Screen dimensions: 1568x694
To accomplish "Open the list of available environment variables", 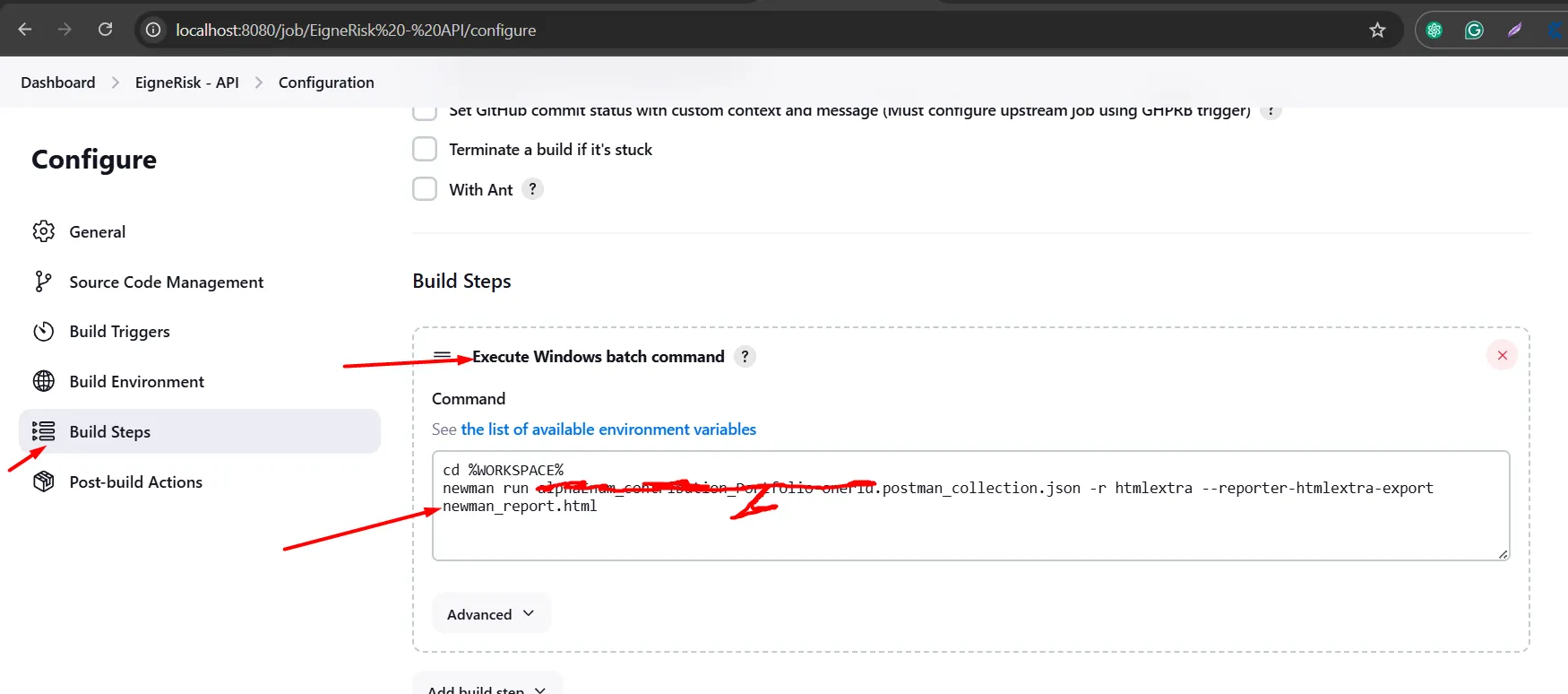I will [x=608, y=429].
